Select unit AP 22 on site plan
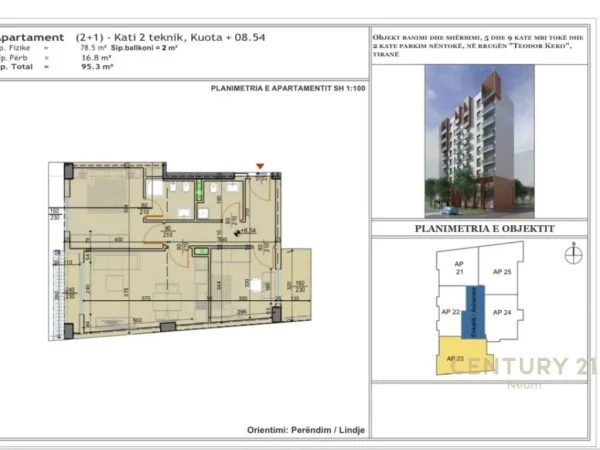 pyautogui.click(x=452, y=313)
